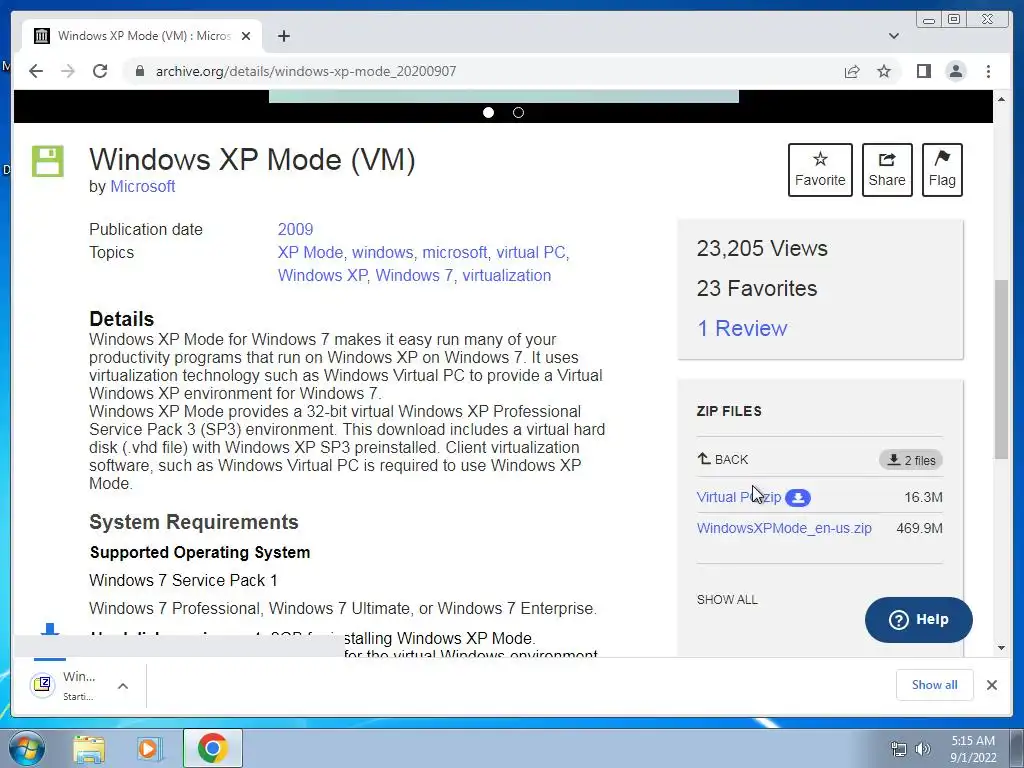Image resolution: width=1024 pixels, height=768 pixels.
Task: Open the Windows 7 topic link
Action: 414,275
